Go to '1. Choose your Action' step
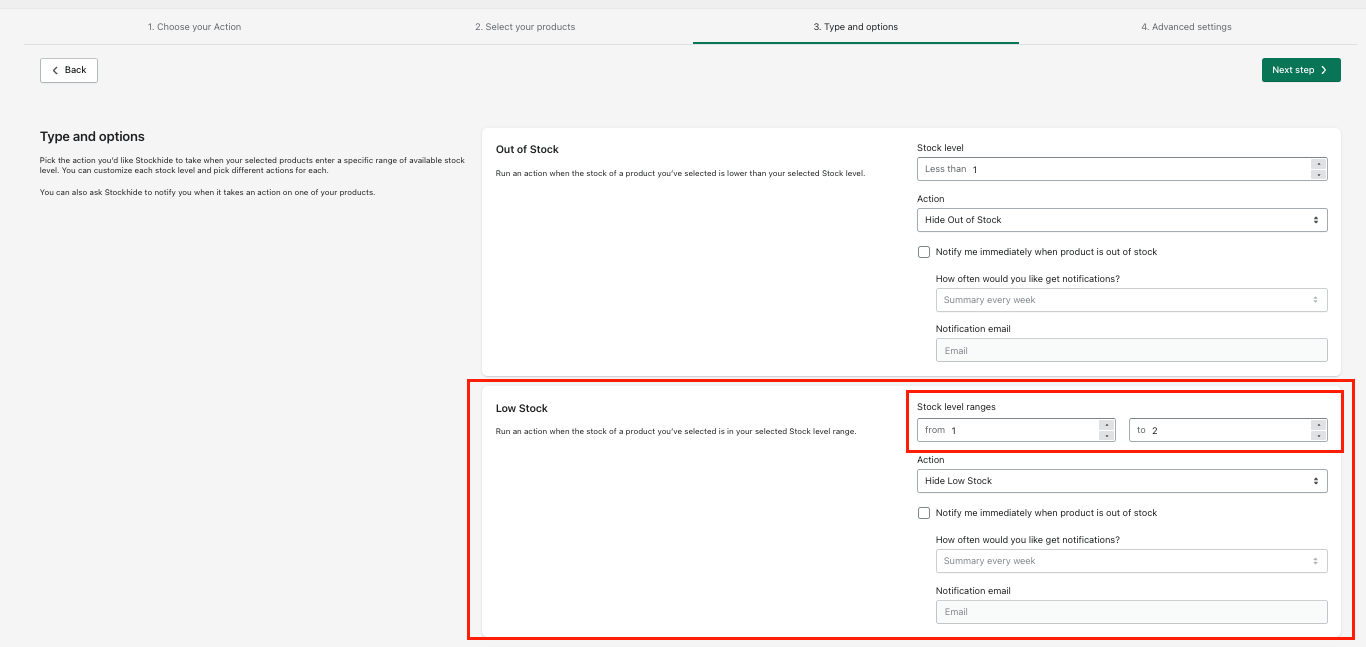This screenshot has width=1366, height=647. coord(194,27)
